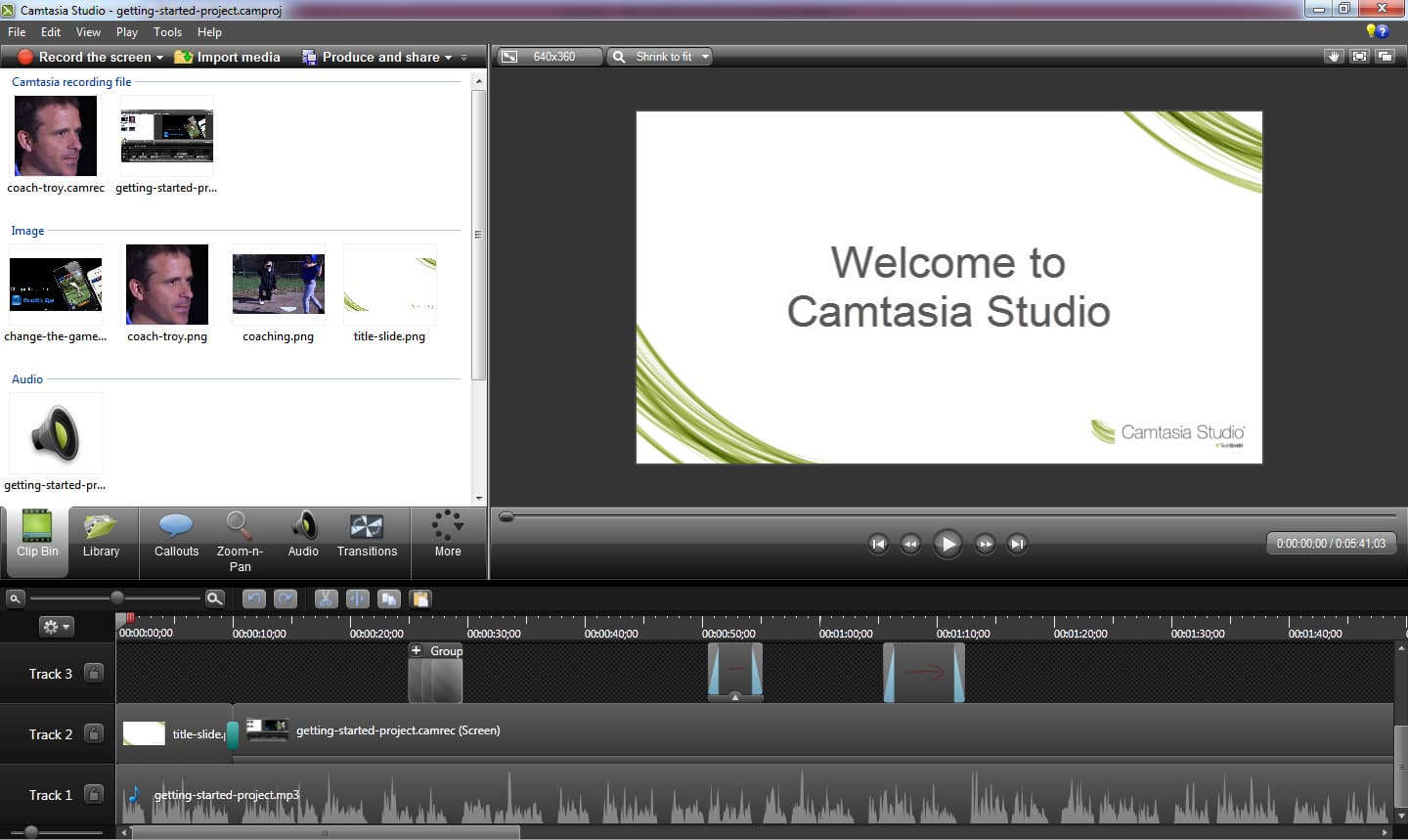Click the Import media button
Screen dimensions: 1408x840
[x=228, y=57]
